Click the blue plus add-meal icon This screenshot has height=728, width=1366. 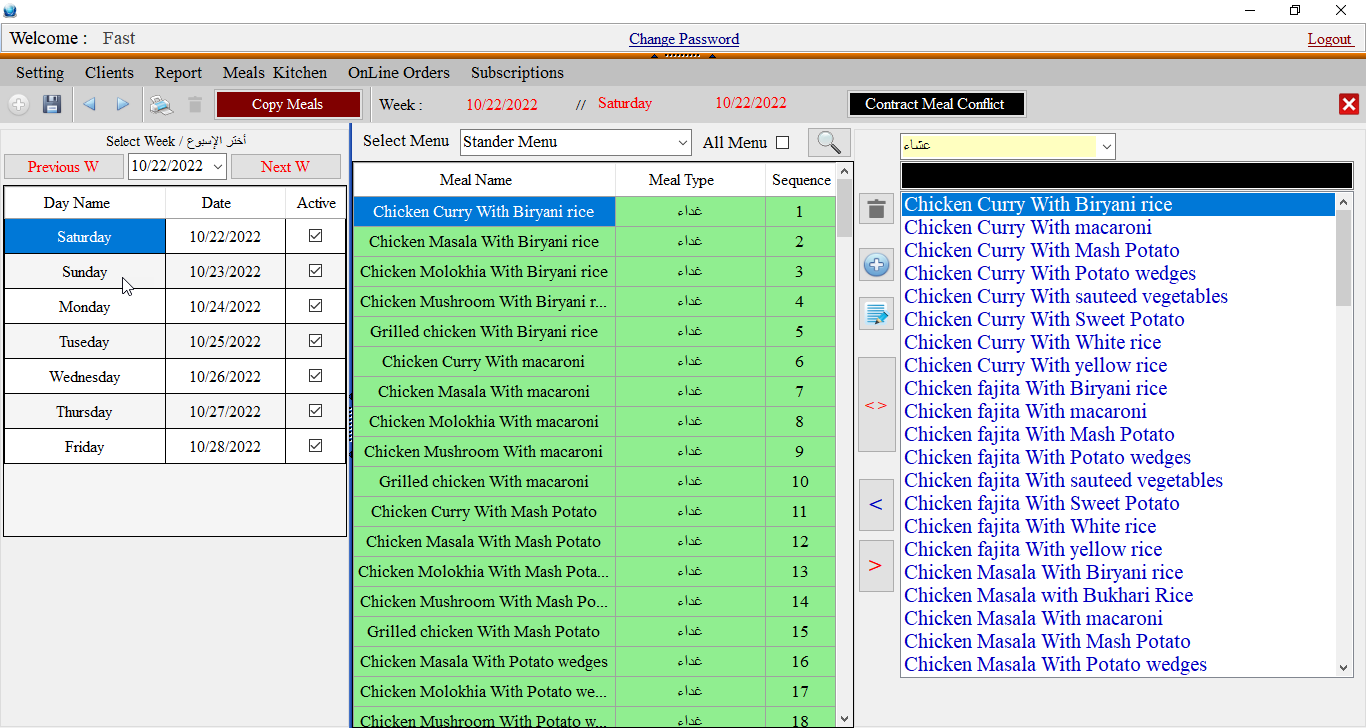coord(876,265)
